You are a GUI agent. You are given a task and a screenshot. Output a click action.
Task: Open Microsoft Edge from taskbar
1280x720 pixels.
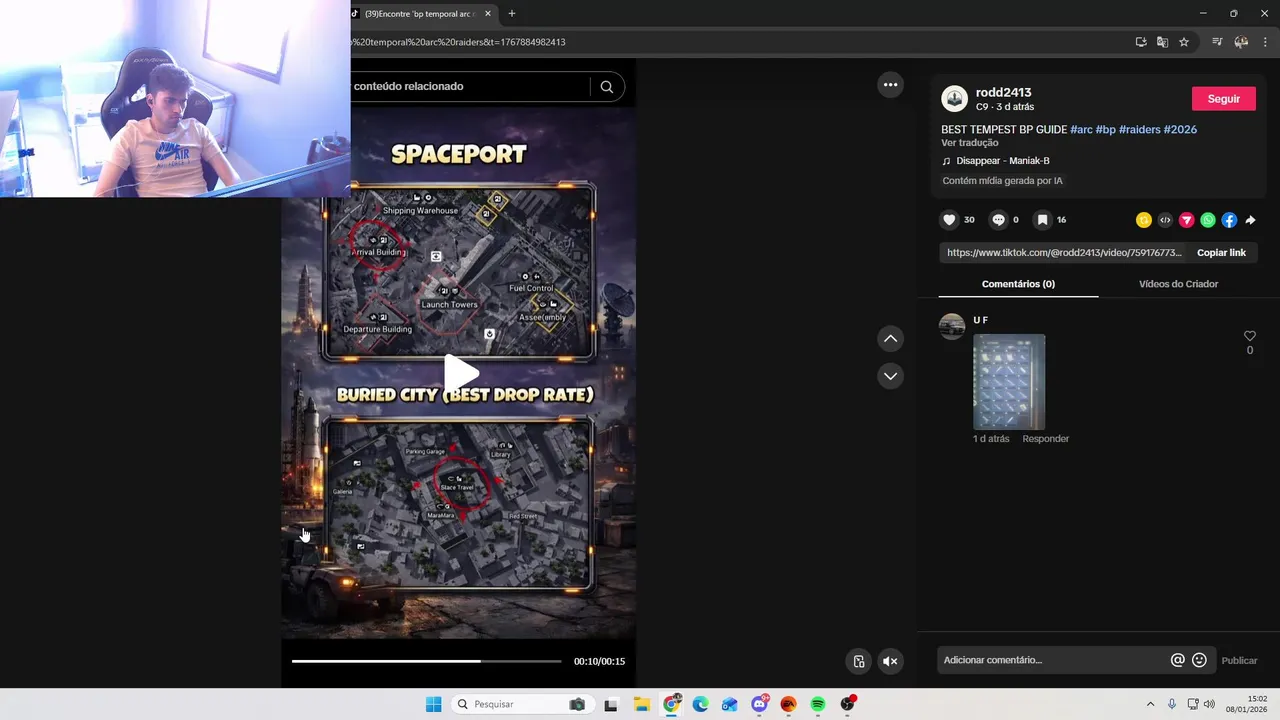click(701, 704)
